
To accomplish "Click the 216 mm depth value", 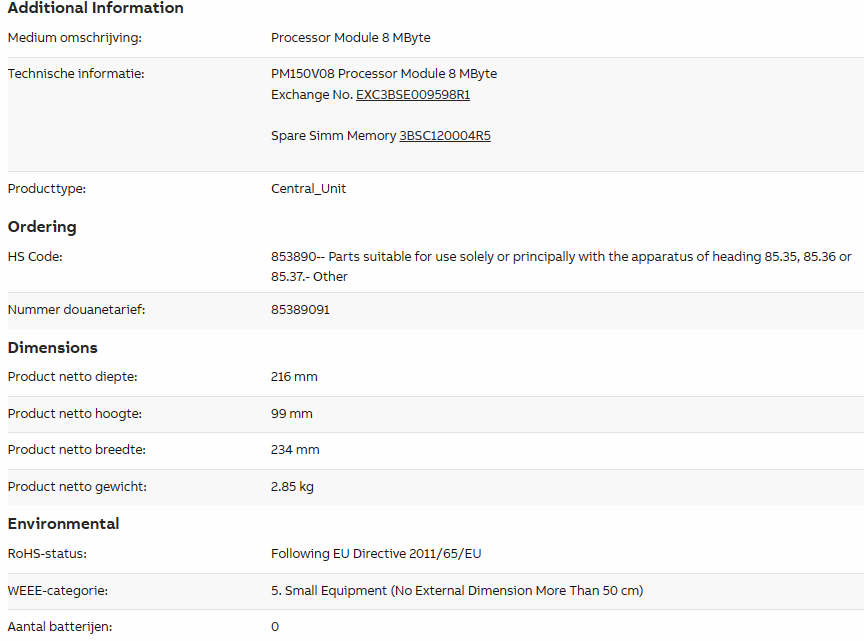I will [x=294, y=377].
